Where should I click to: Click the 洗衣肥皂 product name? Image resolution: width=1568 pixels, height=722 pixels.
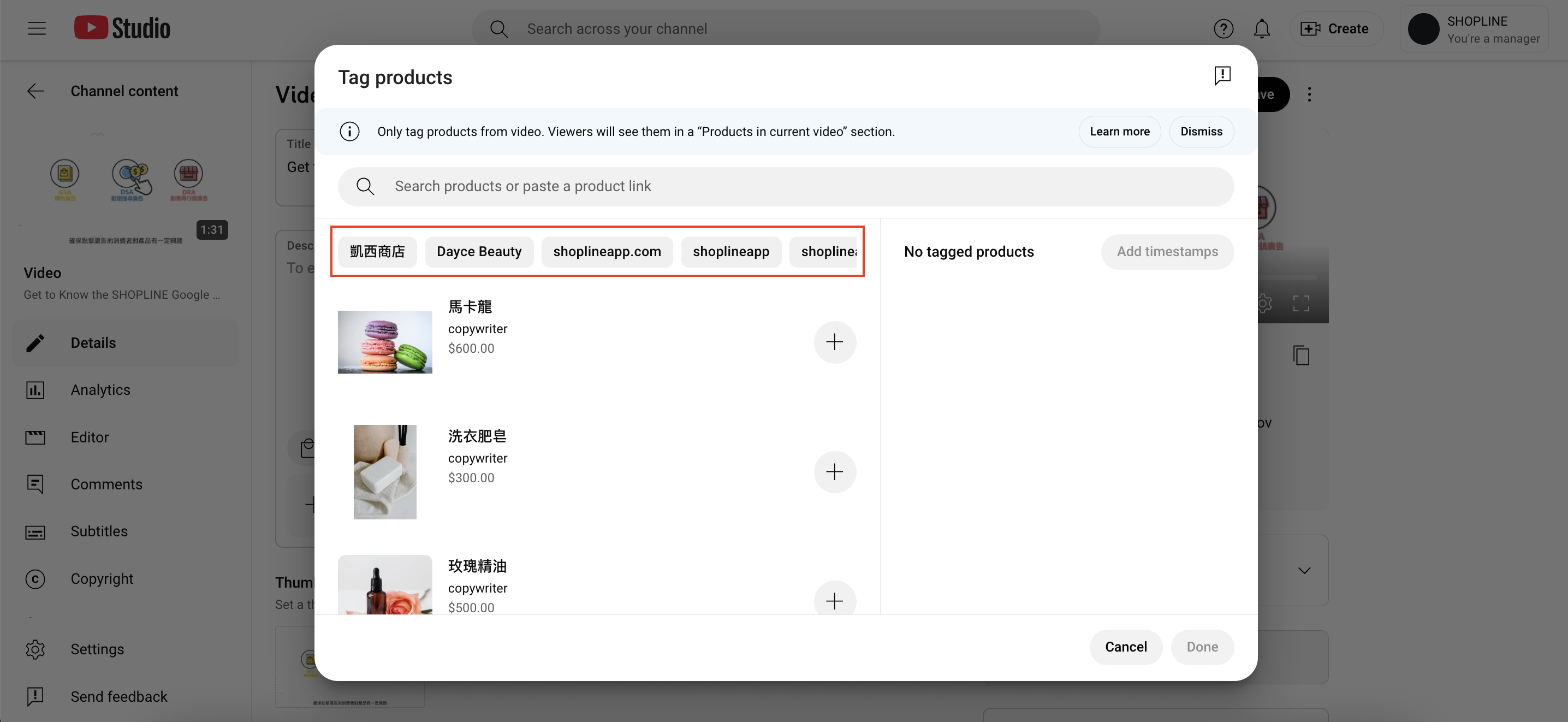click(x=477, y=436)
